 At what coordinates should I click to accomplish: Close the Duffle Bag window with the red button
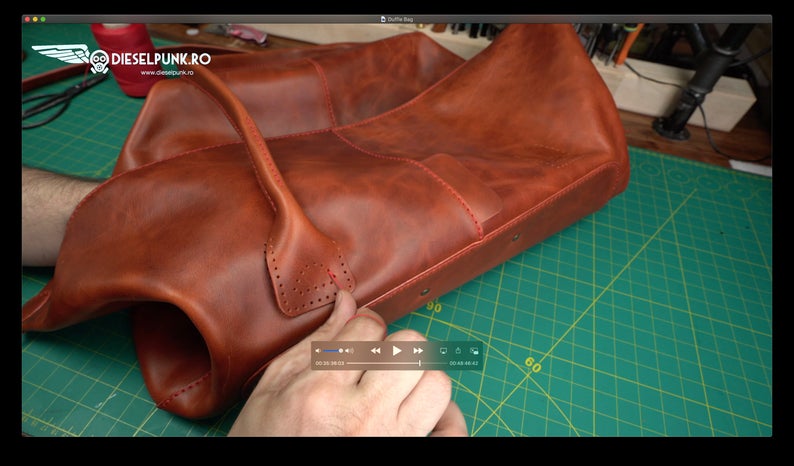(28, 19)
